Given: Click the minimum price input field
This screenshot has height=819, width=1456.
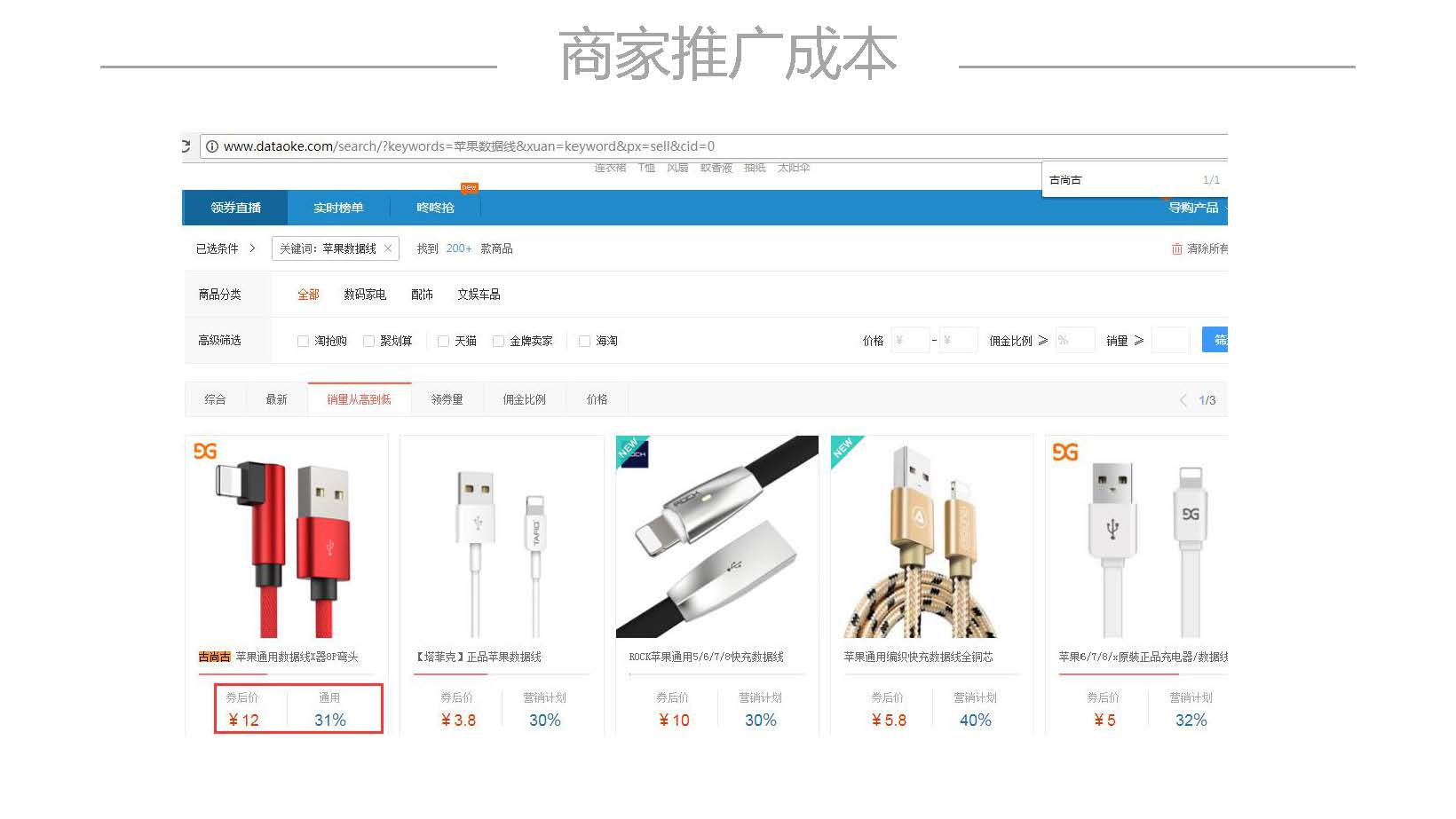Looking at the screenshot, I should click(x=910, y=340).
